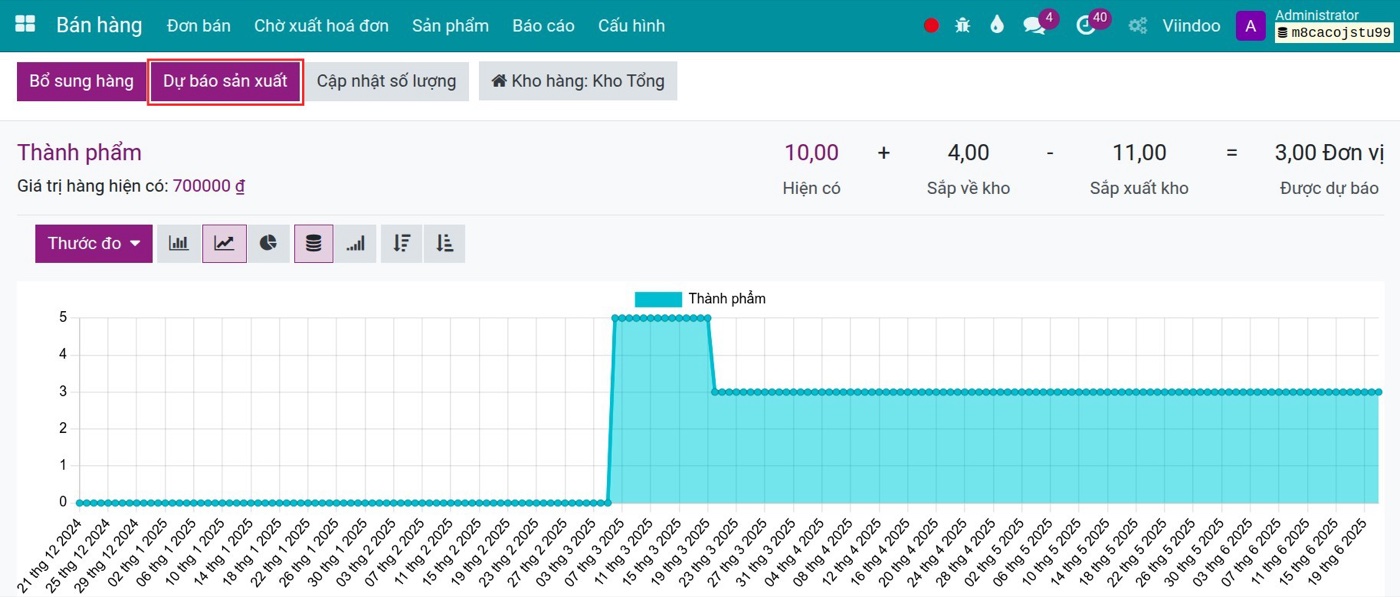Toggle the stacked chart option

pyautogui.click(x=313, y=243)
